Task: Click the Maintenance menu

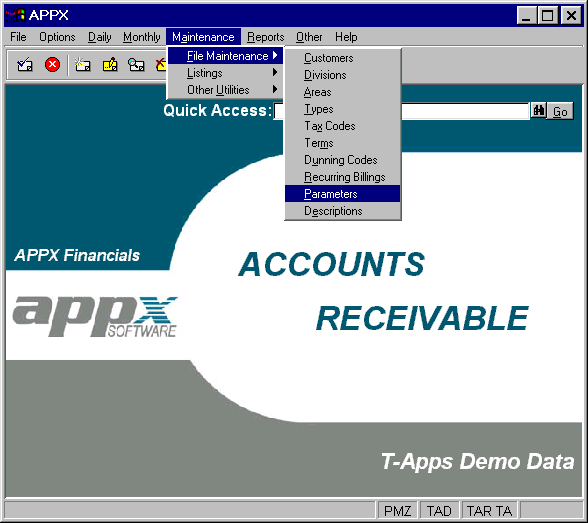Action: (x=203, y=37)
